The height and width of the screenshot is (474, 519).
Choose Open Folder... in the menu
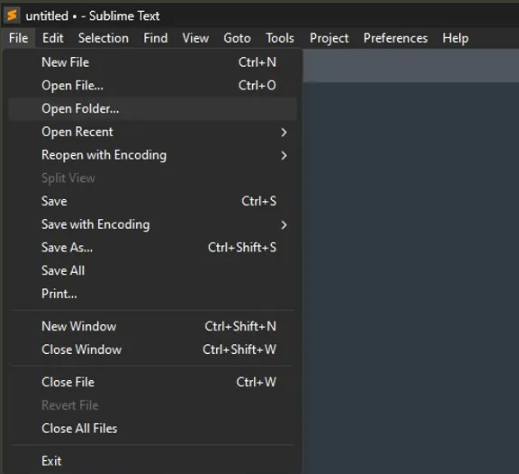click(152, 109)
